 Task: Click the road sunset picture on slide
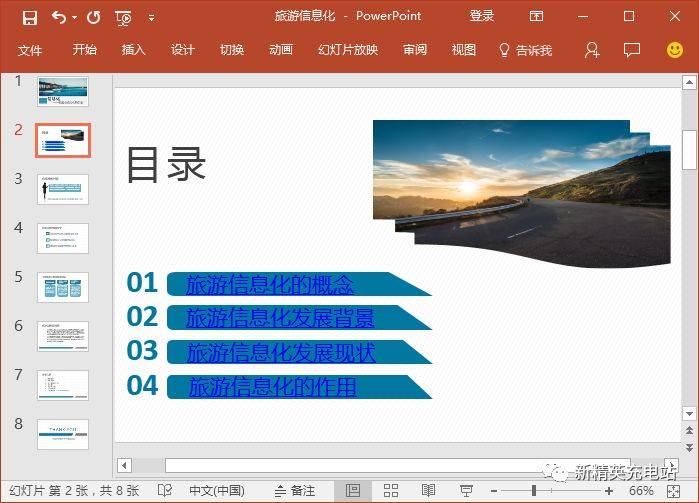[x=522, y=193]
